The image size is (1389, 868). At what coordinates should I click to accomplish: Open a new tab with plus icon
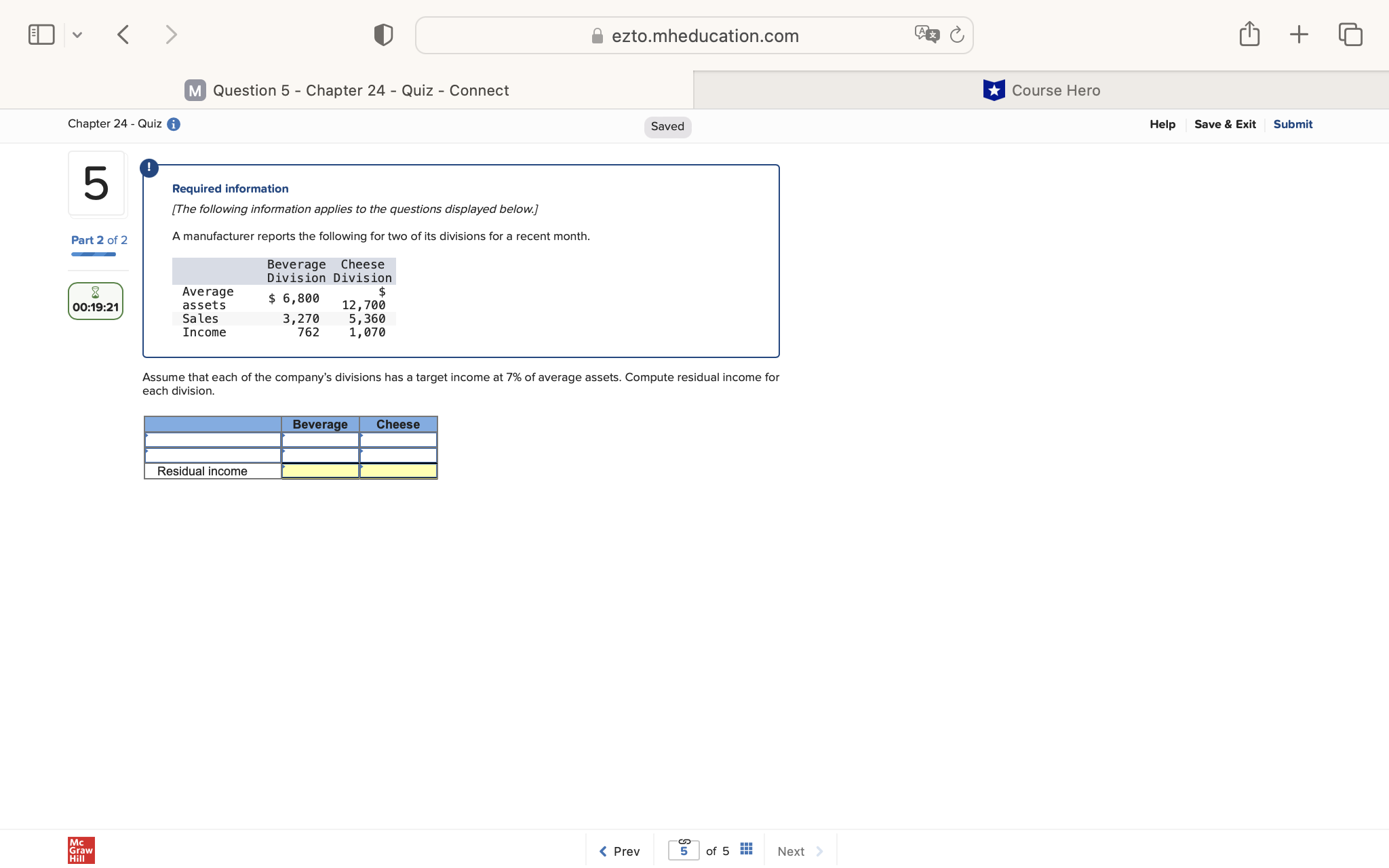tap(1299, 35)
